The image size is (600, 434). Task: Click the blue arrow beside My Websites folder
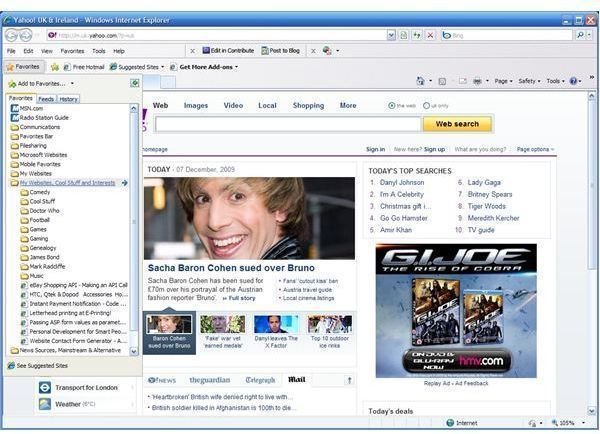(124, 183)
